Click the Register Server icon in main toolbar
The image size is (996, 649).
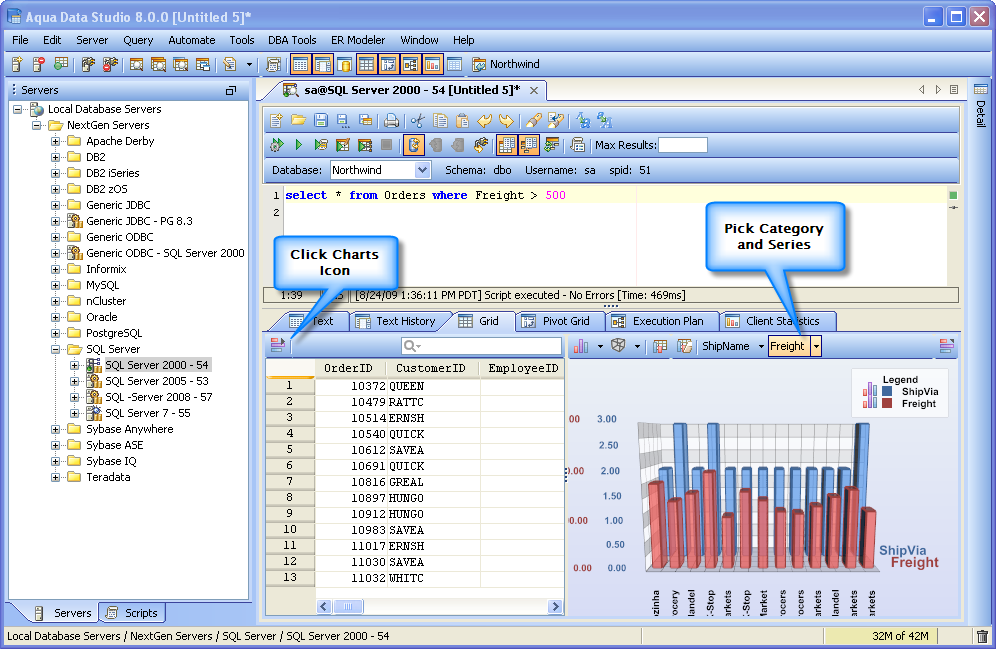[17, 64]
